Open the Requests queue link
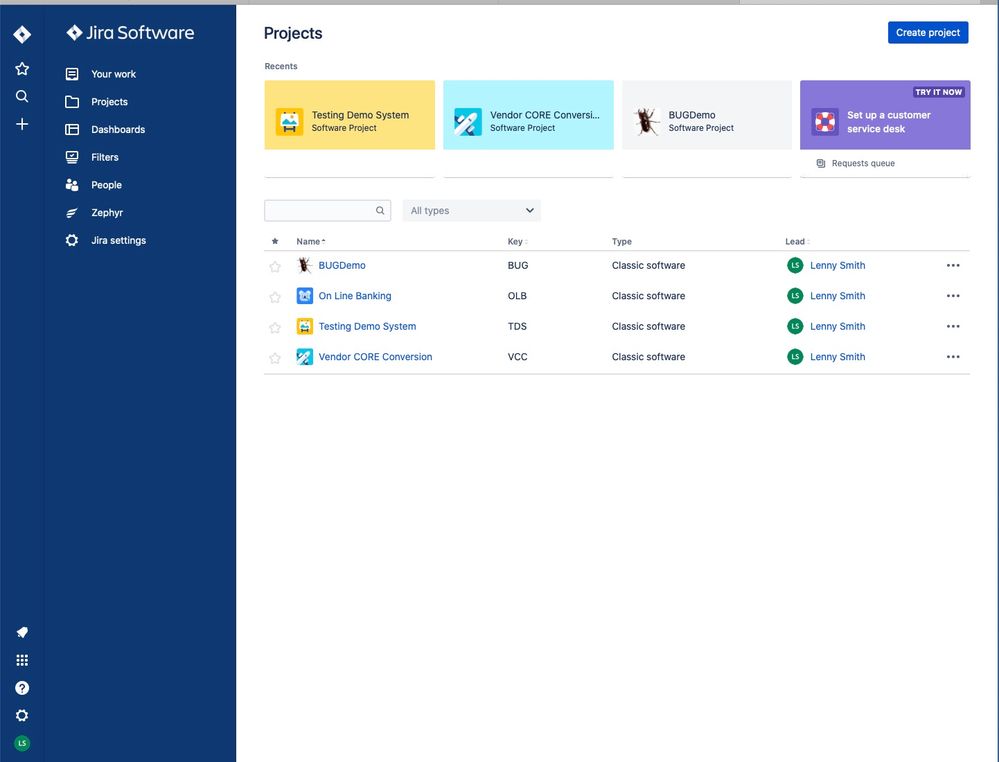Viewport: 999px width, 762px height. tap(863, 164)
